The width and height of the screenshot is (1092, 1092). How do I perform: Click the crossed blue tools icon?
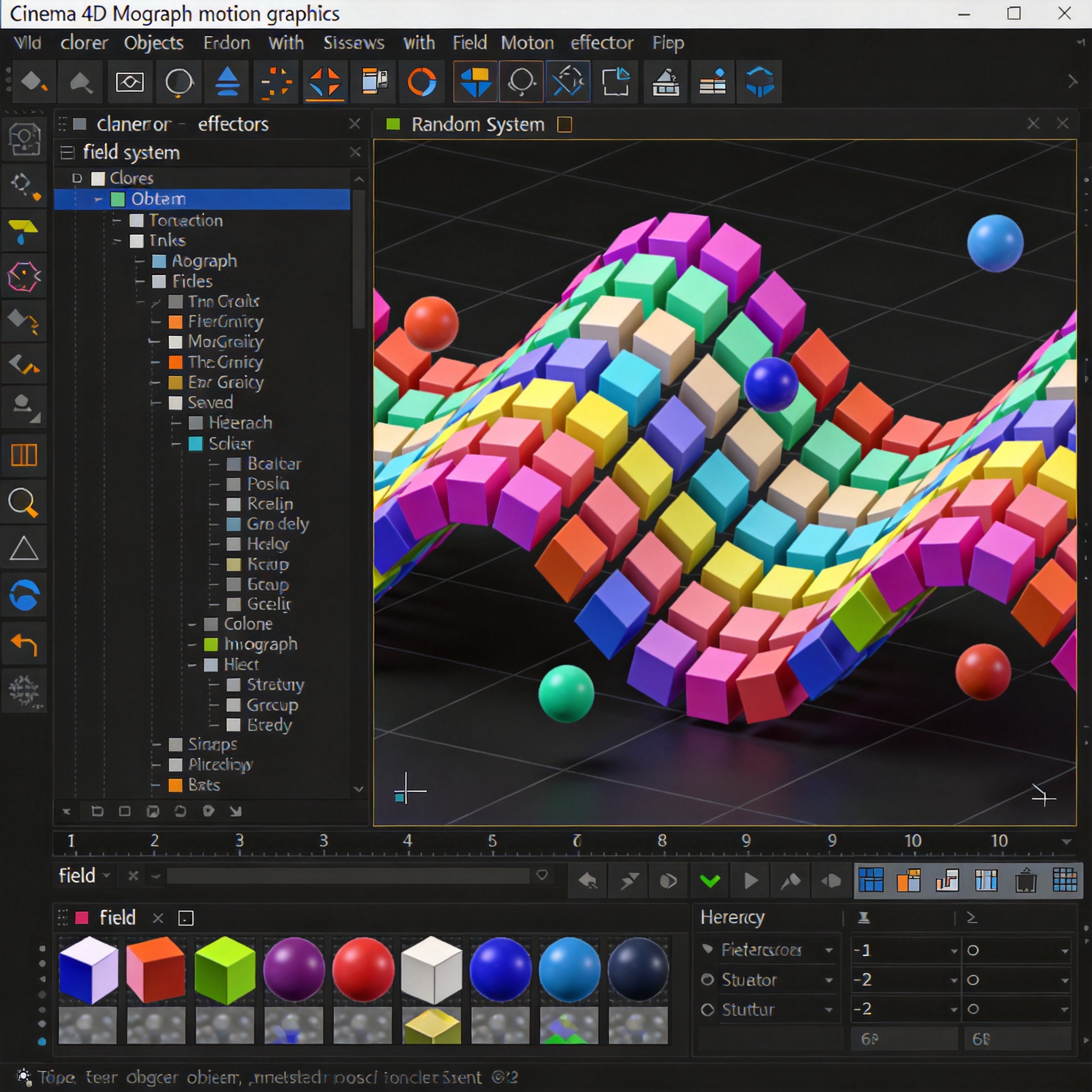(x=567, y=83)
